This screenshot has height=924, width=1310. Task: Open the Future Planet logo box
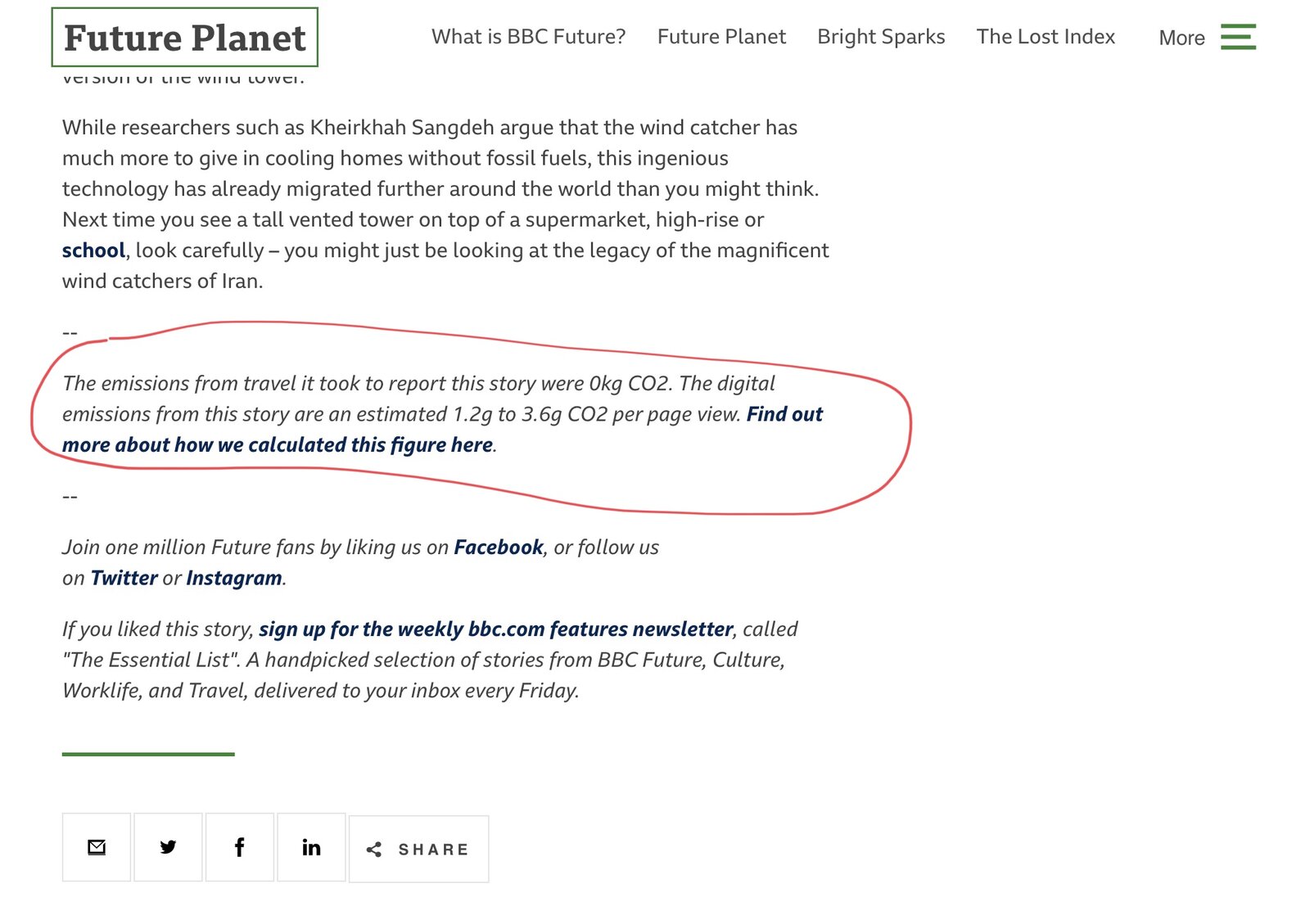(x=184, y=38)
